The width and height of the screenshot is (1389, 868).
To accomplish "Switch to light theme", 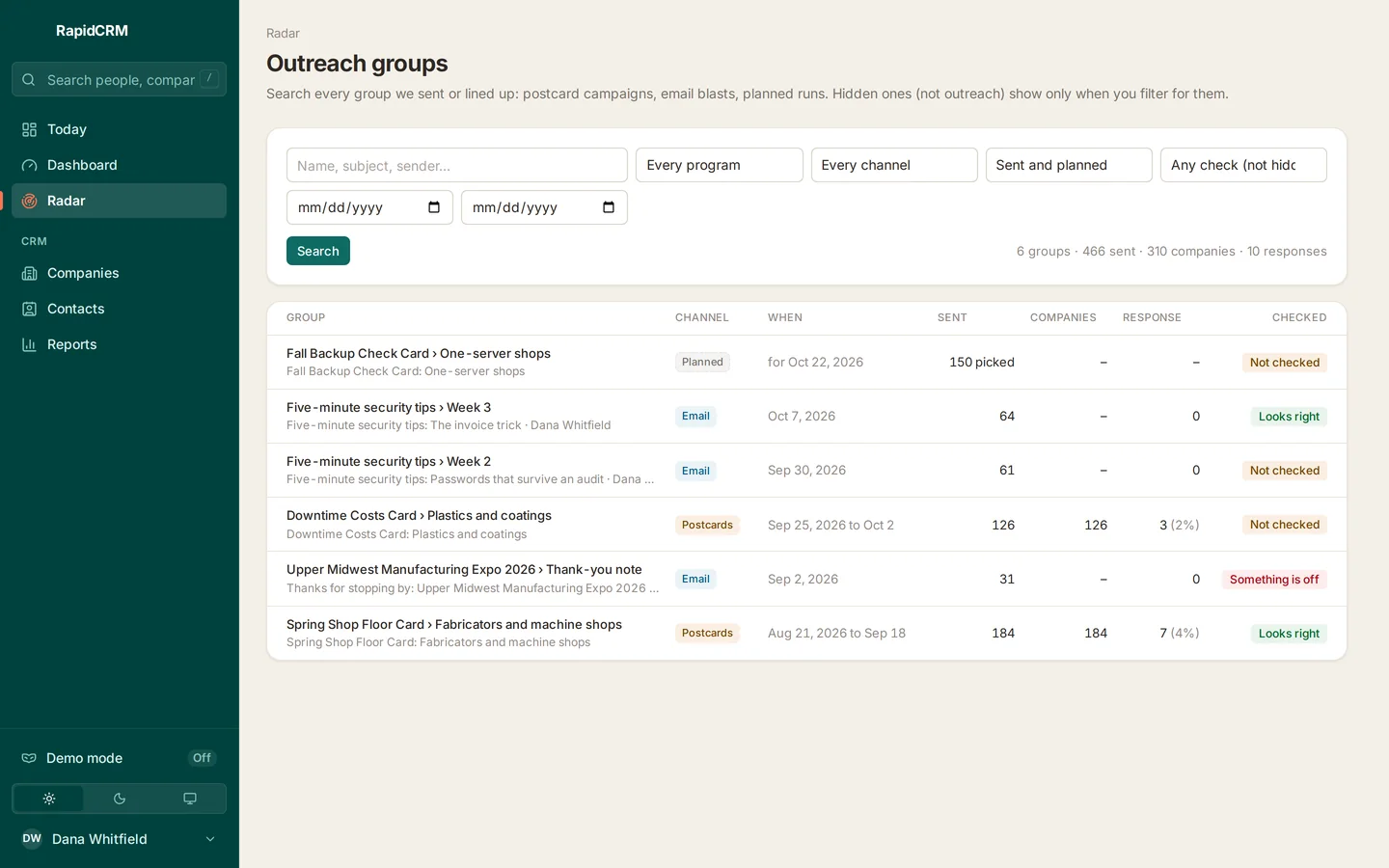I will click(49, 799).
